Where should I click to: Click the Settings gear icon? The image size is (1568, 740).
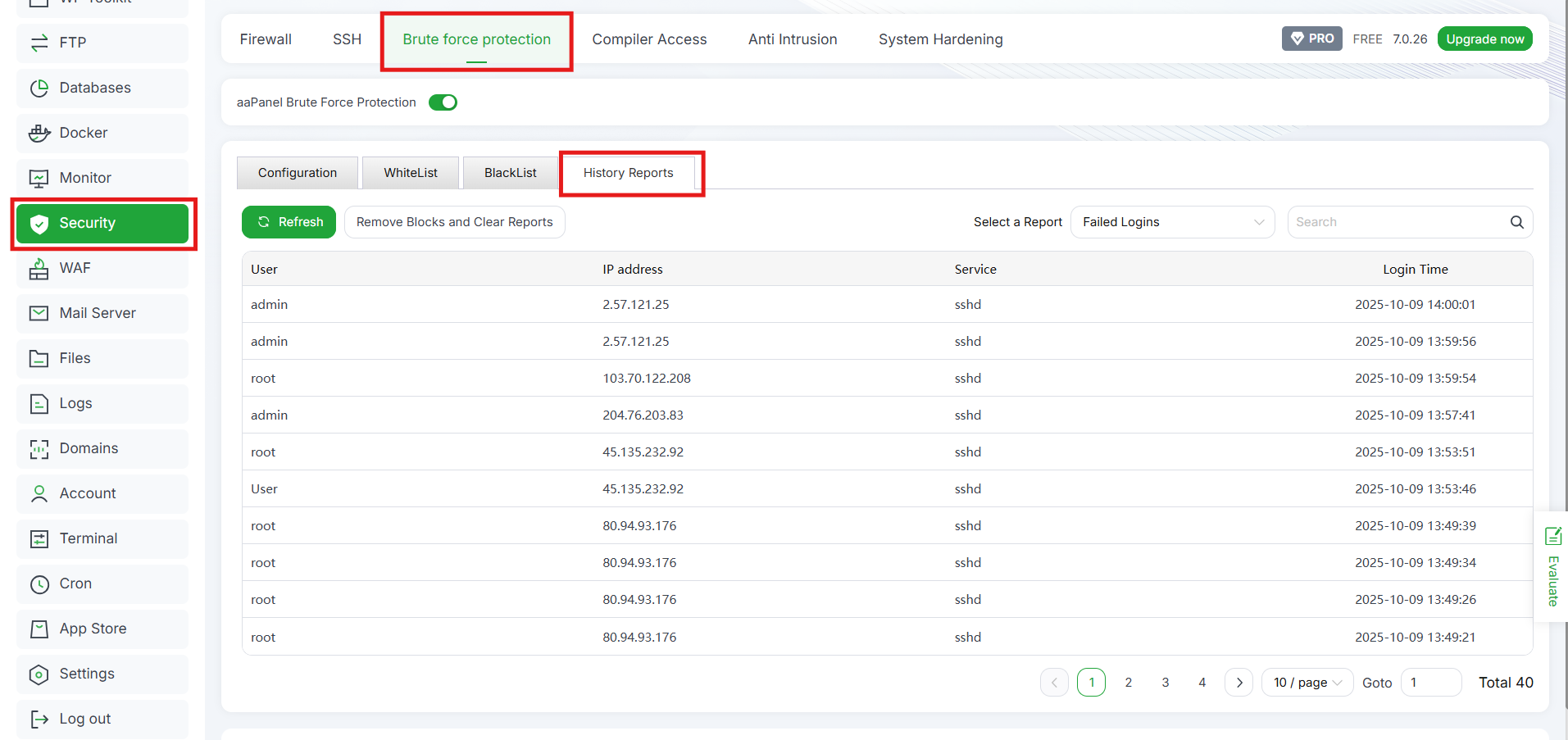(x=39, y=674)
